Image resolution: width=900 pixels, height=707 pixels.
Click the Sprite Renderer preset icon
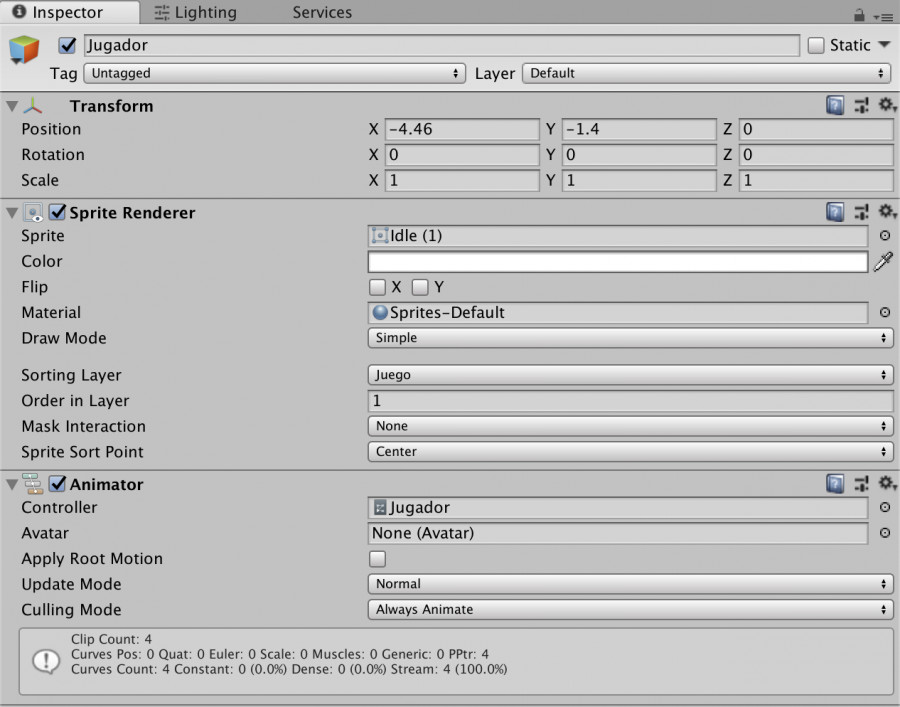(x=862, y=212)
